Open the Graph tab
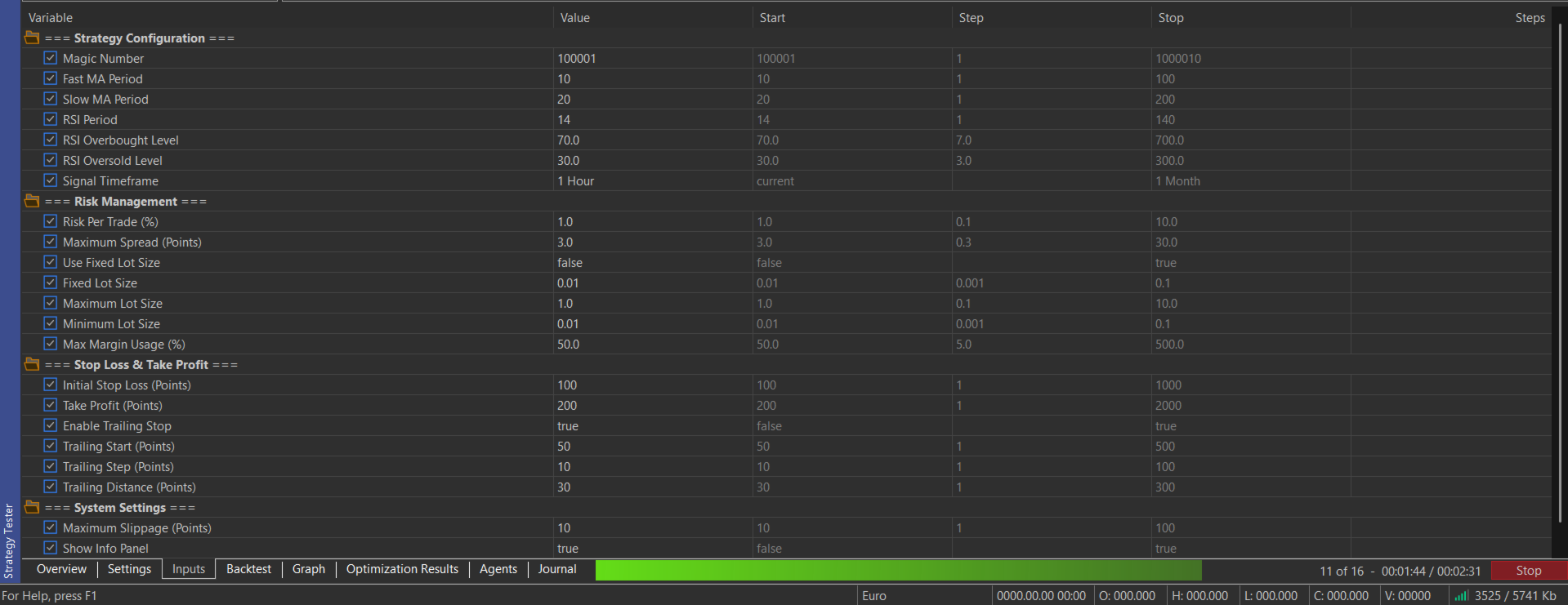 [x=309, y=569]
